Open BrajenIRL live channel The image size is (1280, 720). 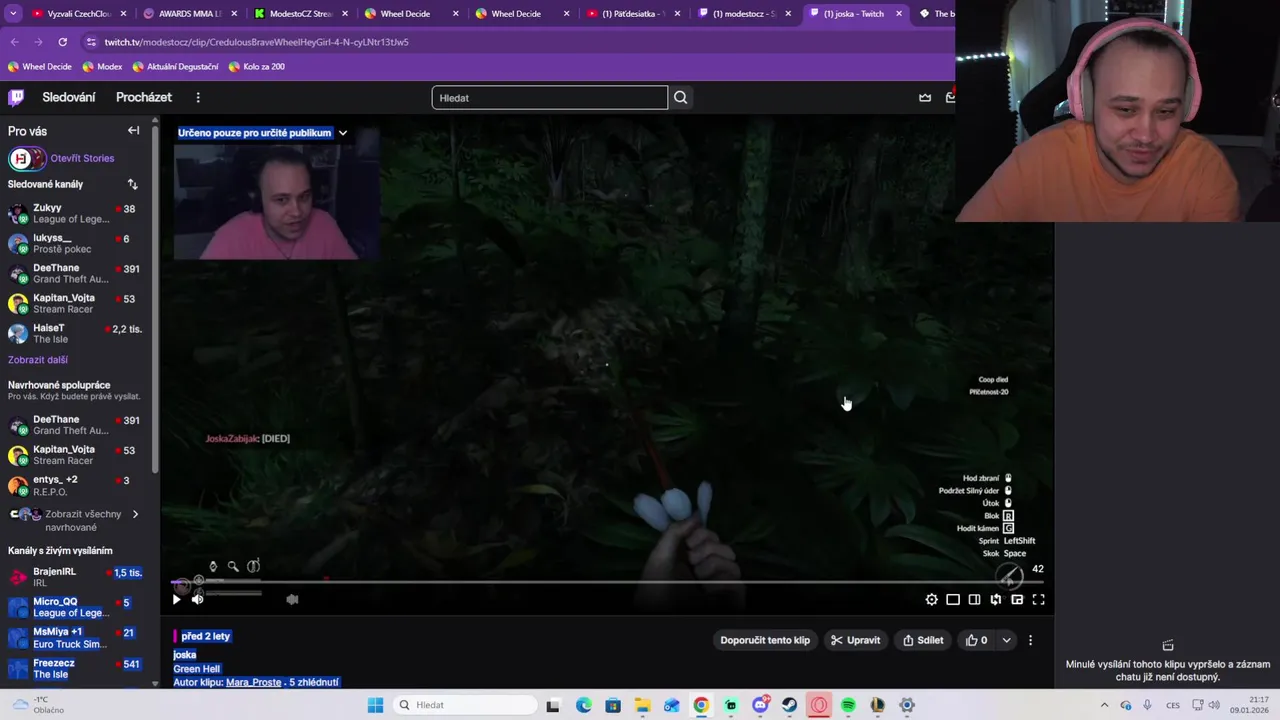tap(78, 577)
